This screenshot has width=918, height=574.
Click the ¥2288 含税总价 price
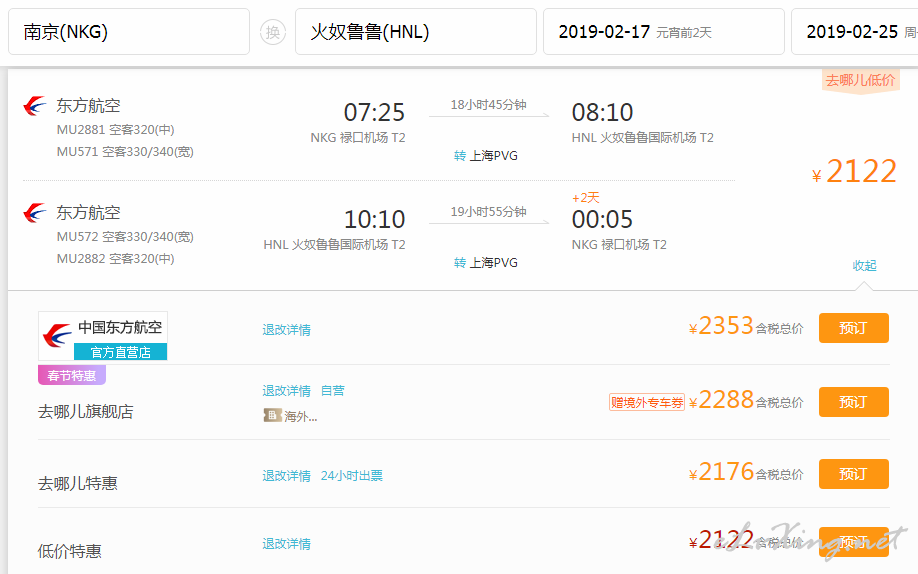(746, 400)
